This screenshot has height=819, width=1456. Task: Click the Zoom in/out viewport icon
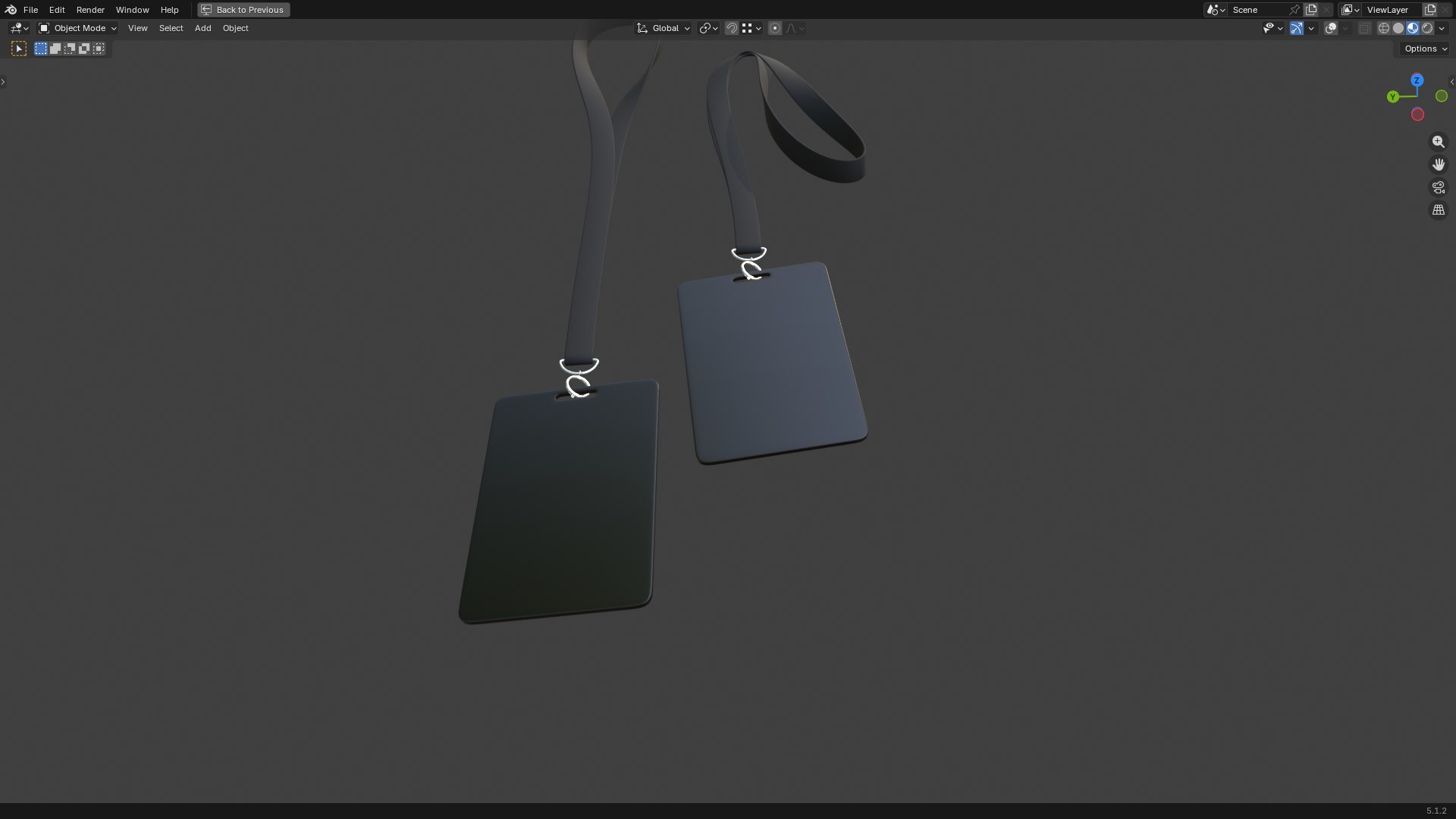pos(1439,142)
